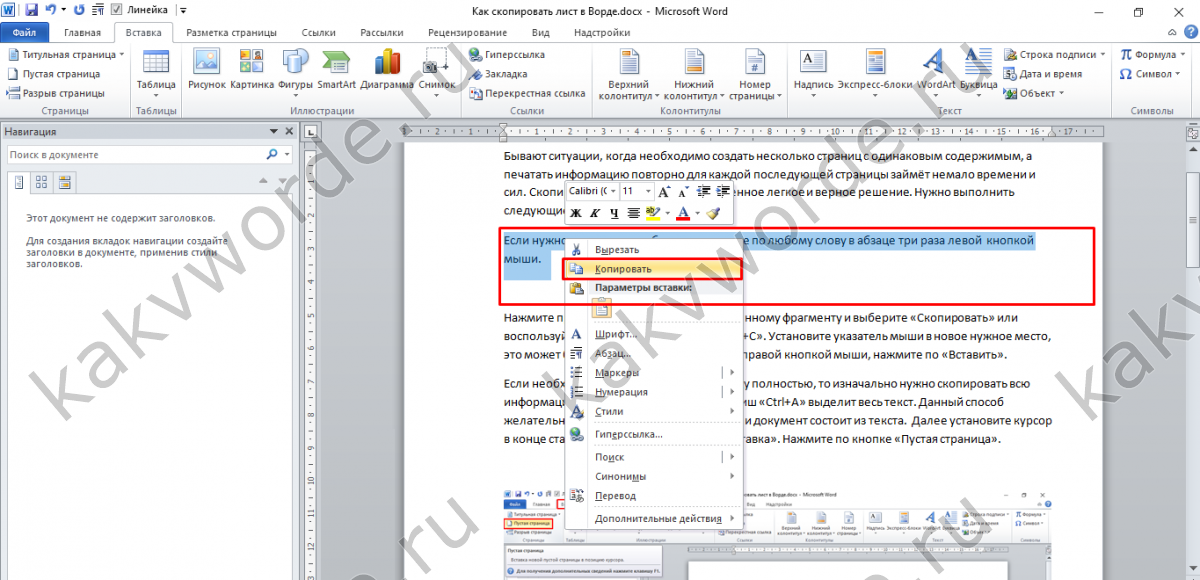Switch navigation pane to search results view
The width and height of the screenshot is (1200, 580).
click(x=65, y=182)
